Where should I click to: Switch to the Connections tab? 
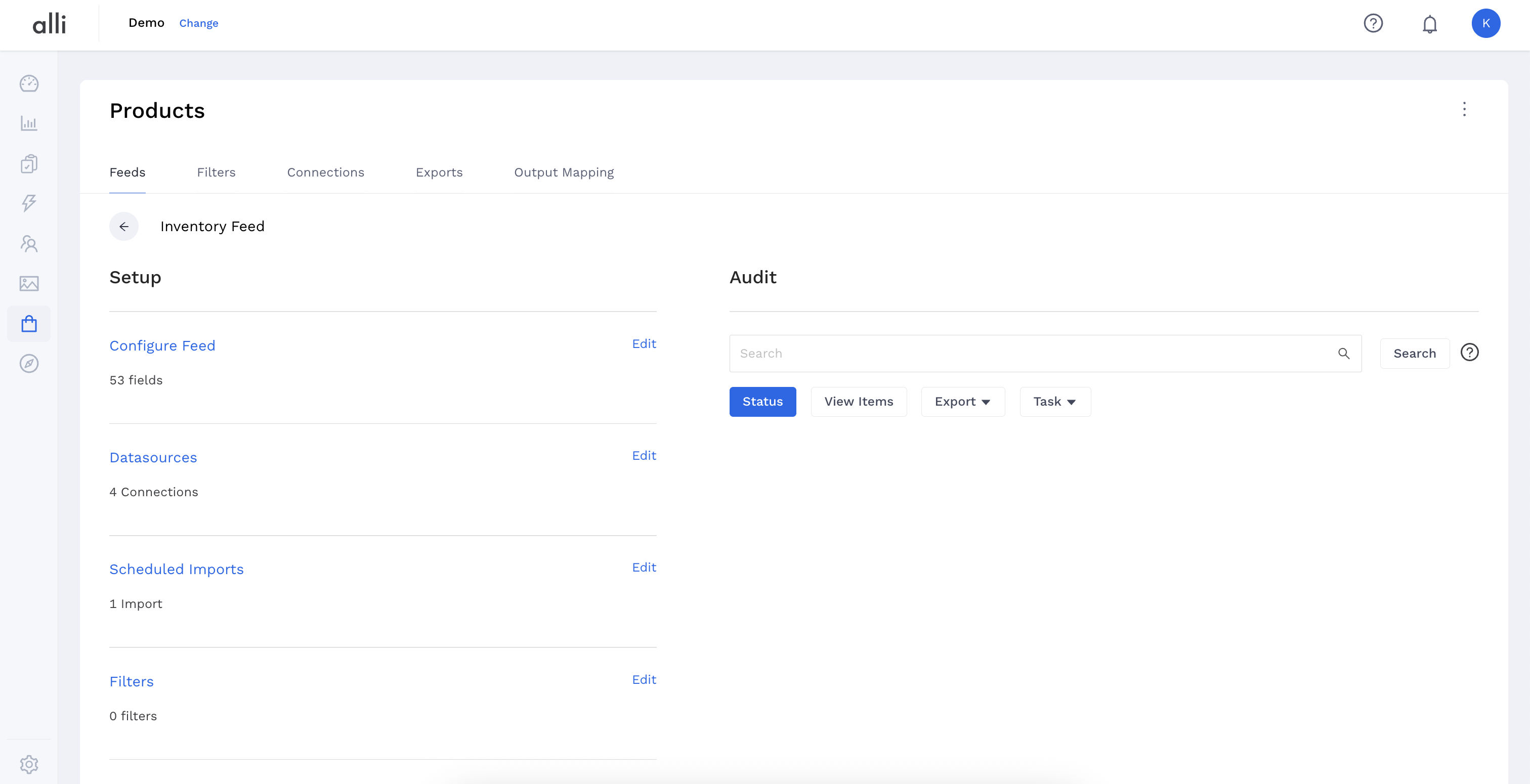tap(325, 172)
